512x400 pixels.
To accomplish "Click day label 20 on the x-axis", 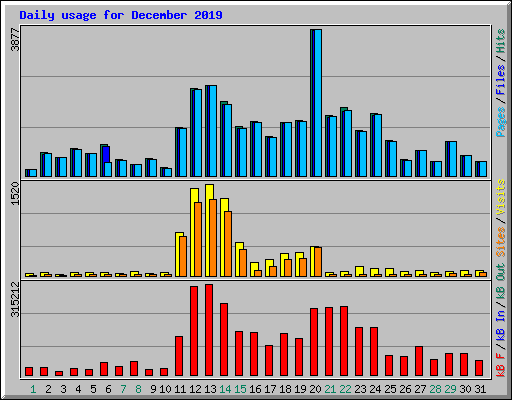I will tap(315, 389).
